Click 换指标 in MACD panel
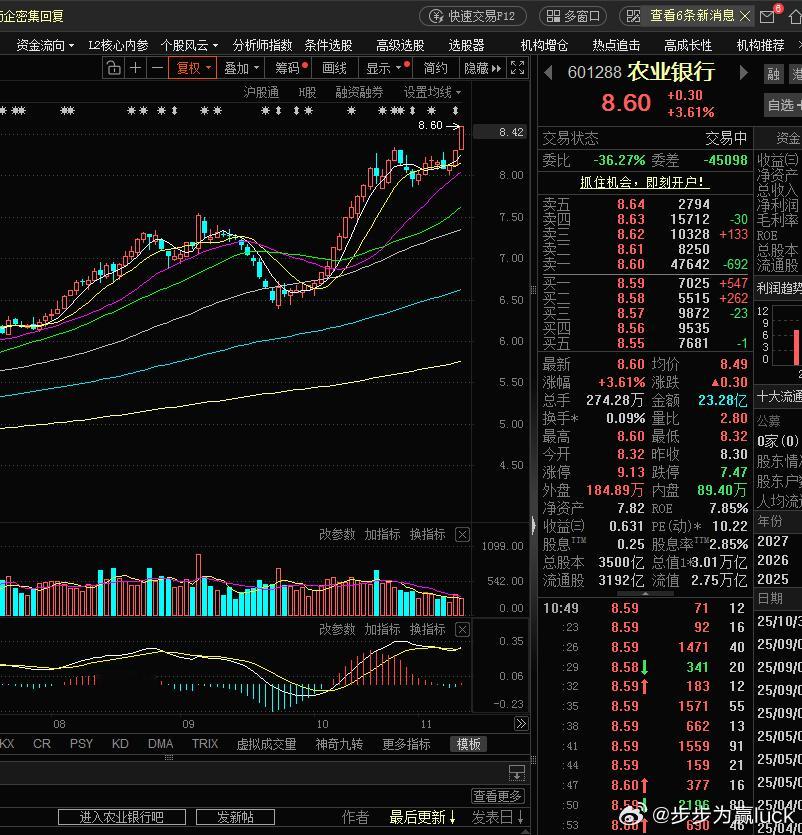Screen dimensions: 802x835 (x=427, y=629)
